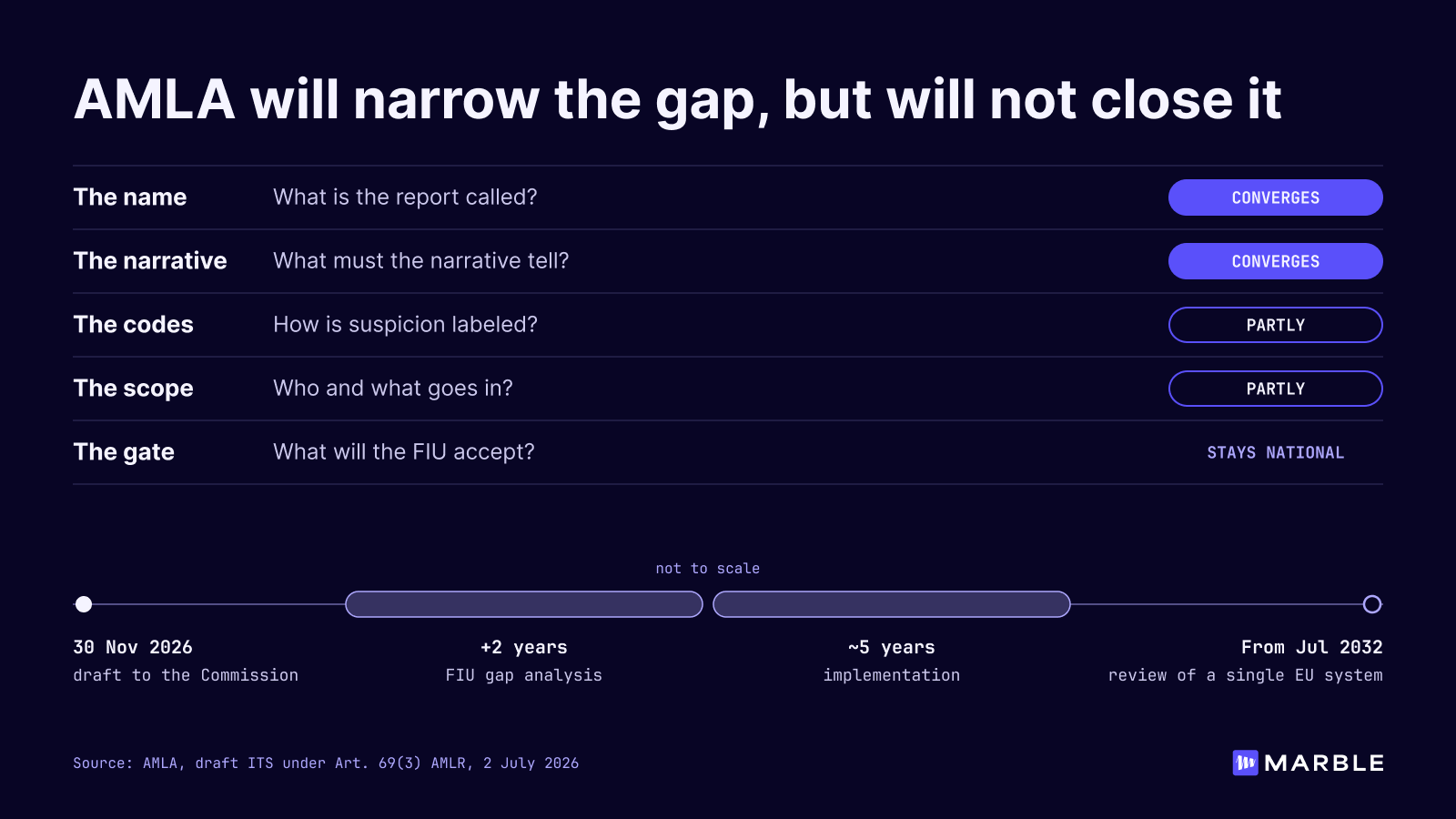1456x819 pixels.
Task: Click 'What is the report called?' question
Action: click(x=405, y=197)
